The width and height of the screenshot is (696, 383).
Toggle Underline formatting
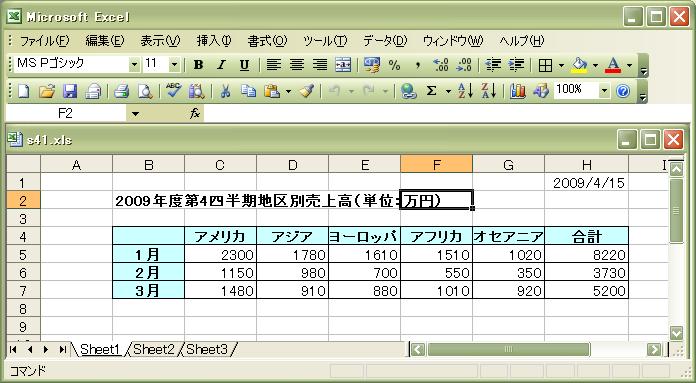244,65
